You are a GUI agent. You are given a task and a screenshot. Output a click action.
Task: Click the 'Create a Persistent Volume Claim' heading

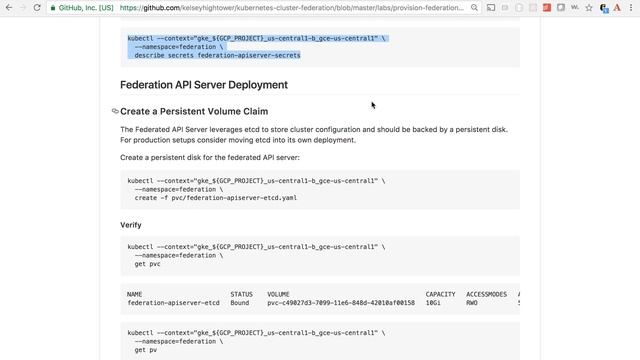coord(194,111)
